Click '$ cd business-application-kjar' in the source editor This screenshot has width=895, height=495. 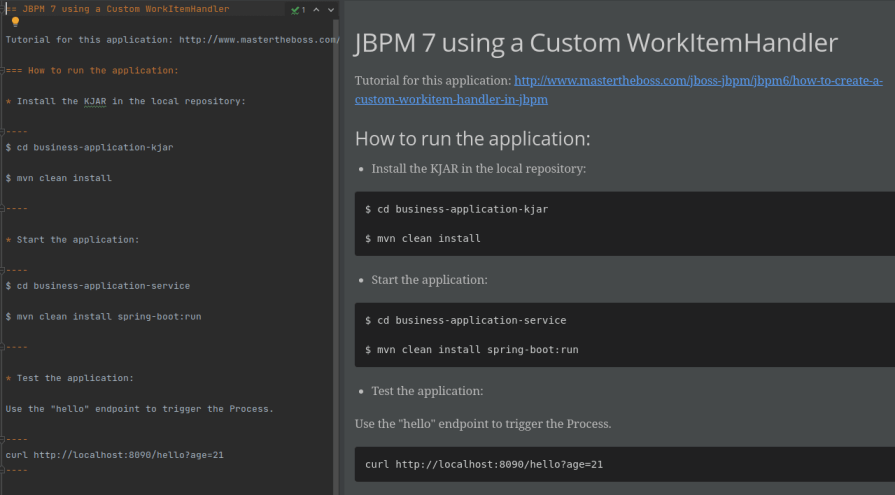coord(90,147)
